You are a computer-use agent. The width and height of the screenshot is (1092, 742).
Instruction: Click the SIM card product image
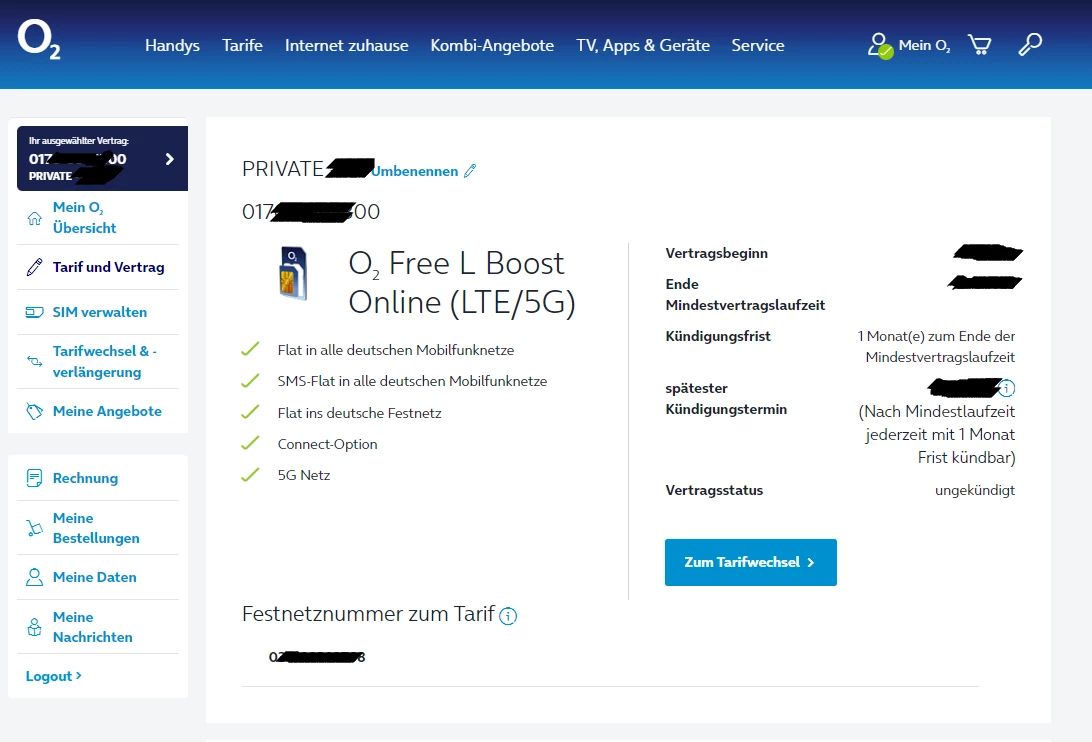point(293,273)
